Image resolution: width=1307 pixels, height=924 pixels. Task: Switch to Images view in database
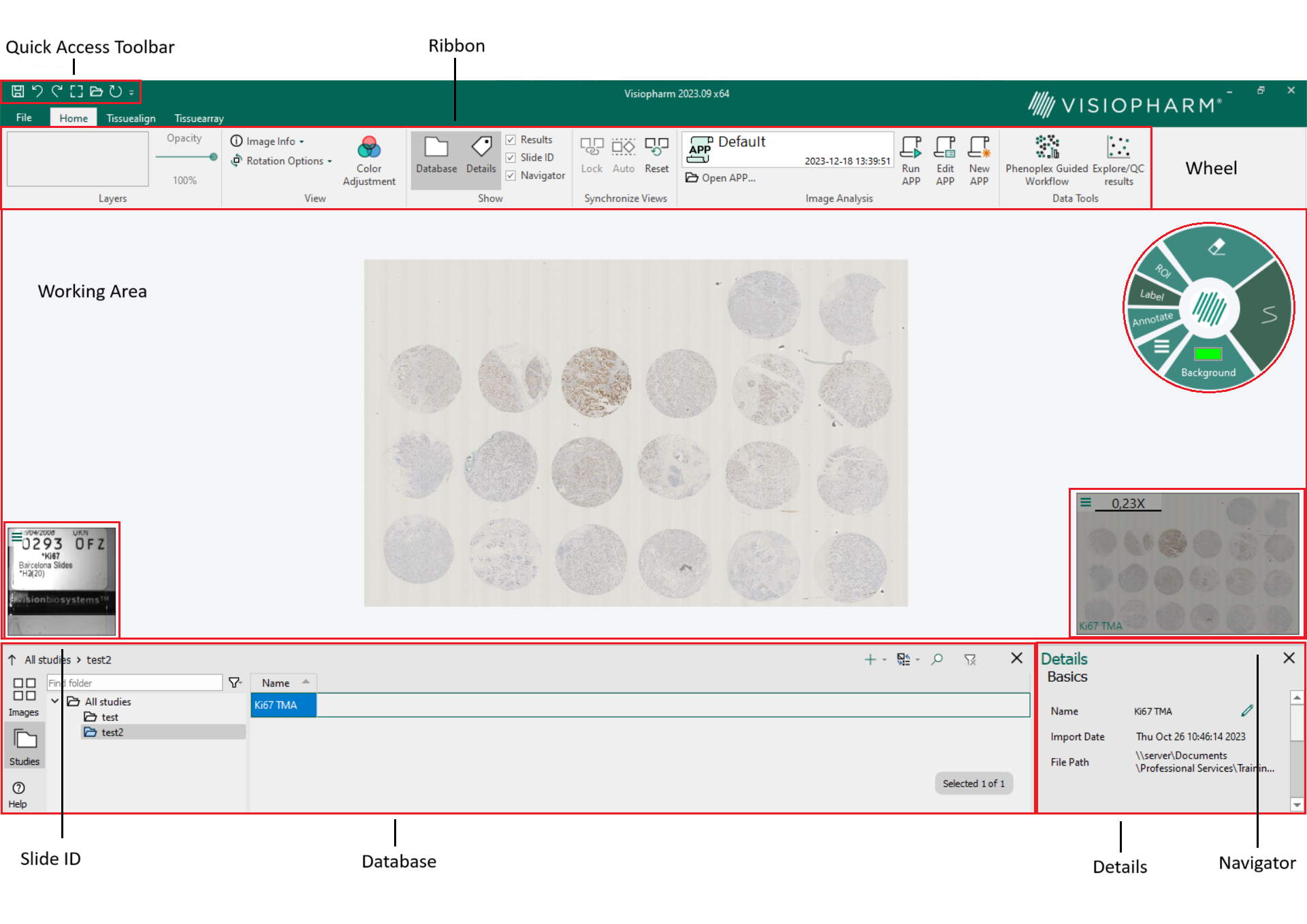(25, 697)
